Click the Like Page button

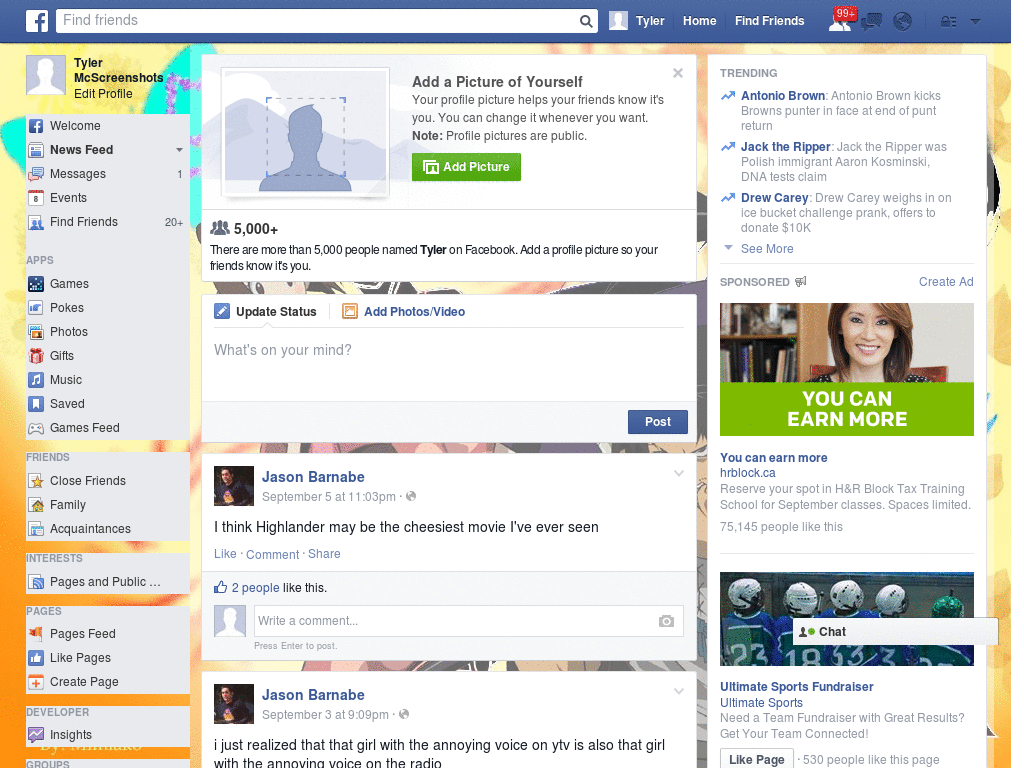click(756, 759)
